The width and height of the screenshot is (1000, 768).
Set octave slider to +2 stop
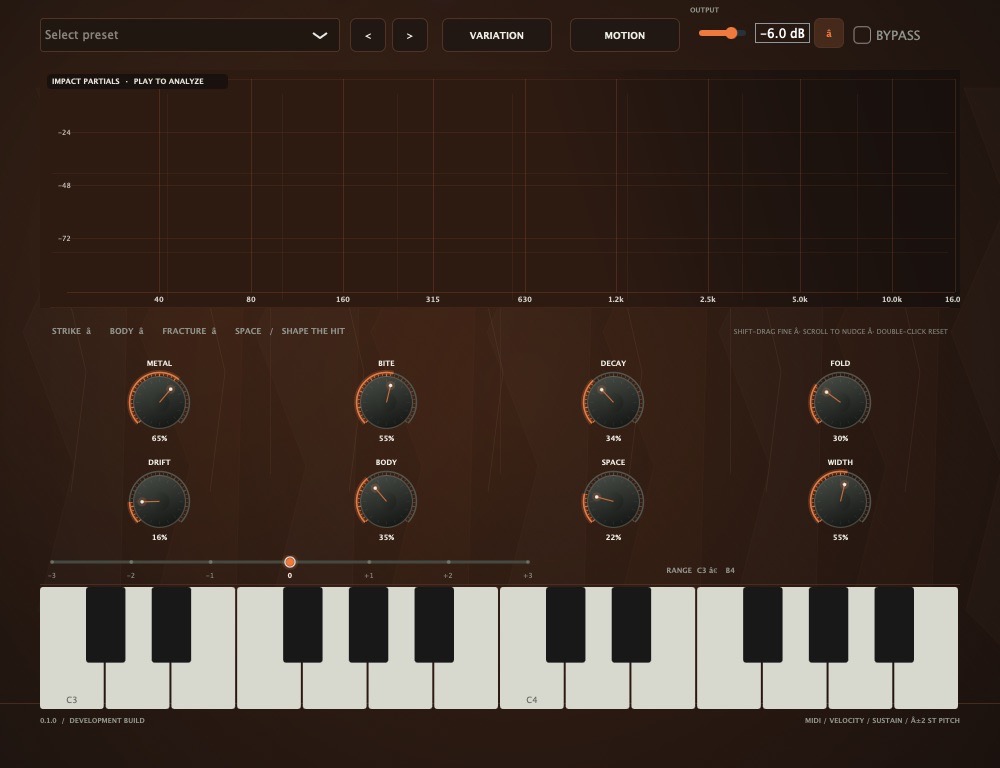click(448, 562)
